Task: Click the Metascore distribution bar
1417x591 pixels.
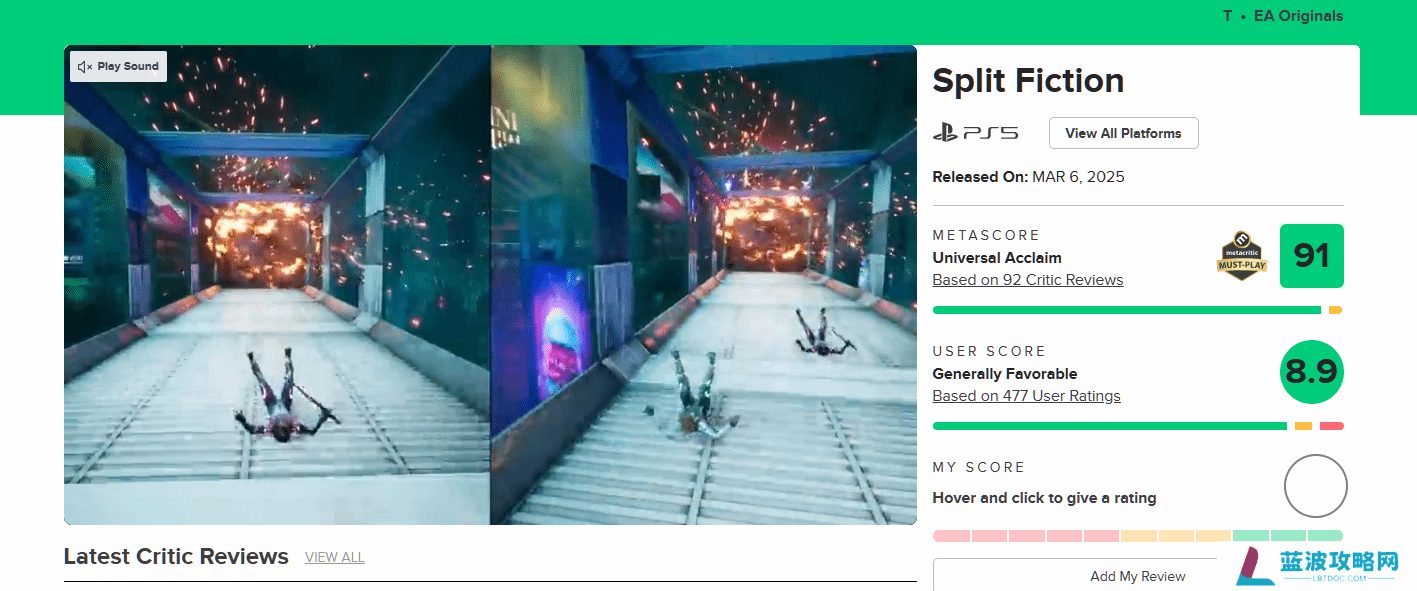Action: pos(1137,310)
